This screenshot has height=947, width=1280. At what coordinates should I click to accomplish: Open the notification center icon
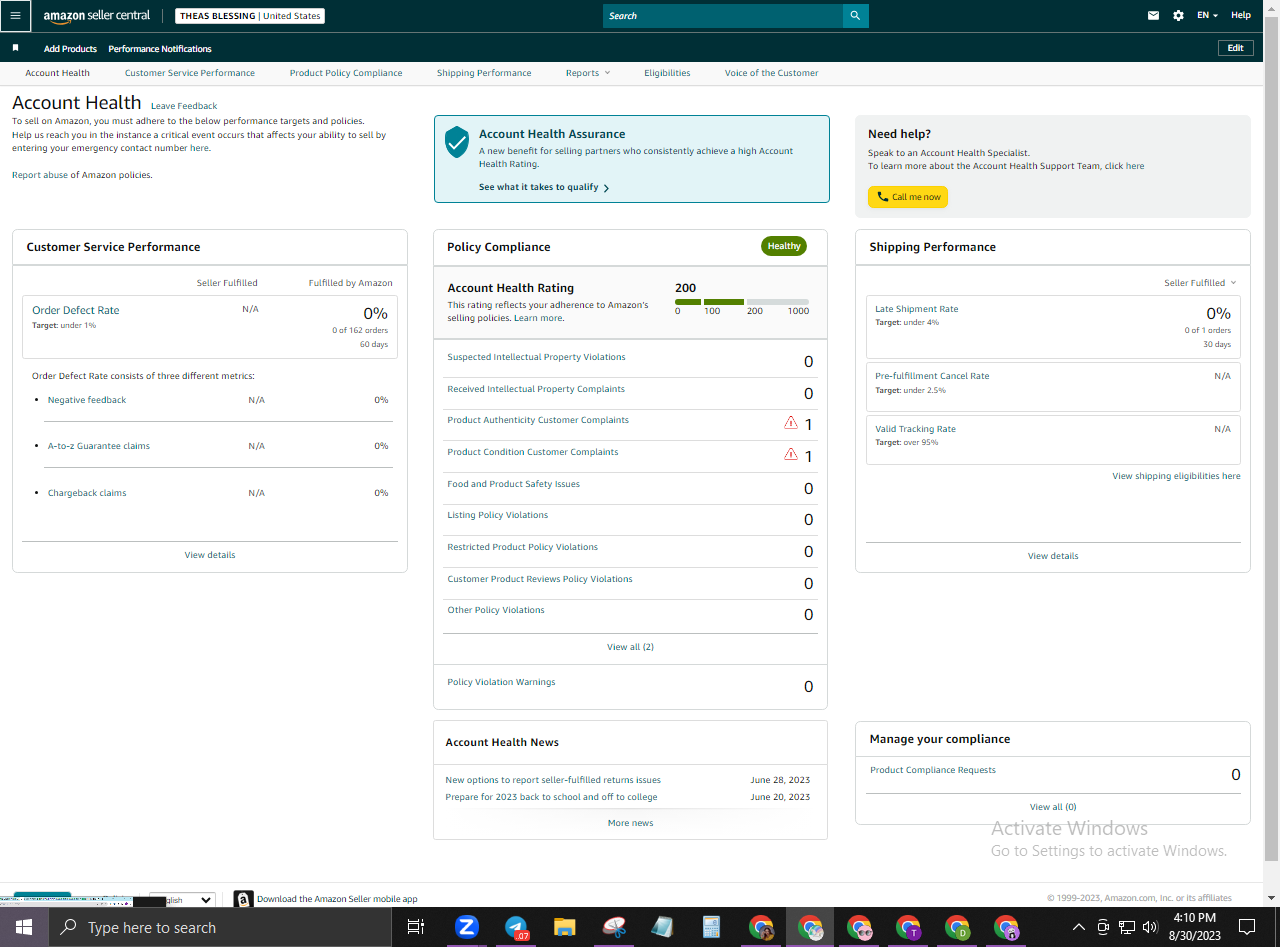pyautogui.click(x=1247, y=927)
